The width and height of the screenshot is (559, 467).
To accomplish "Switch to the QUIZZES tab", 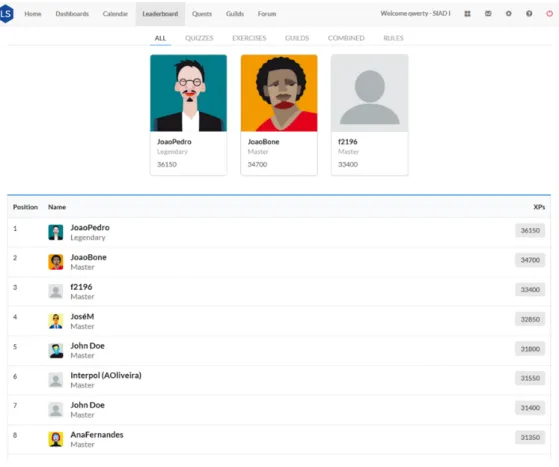I will 199,38.
